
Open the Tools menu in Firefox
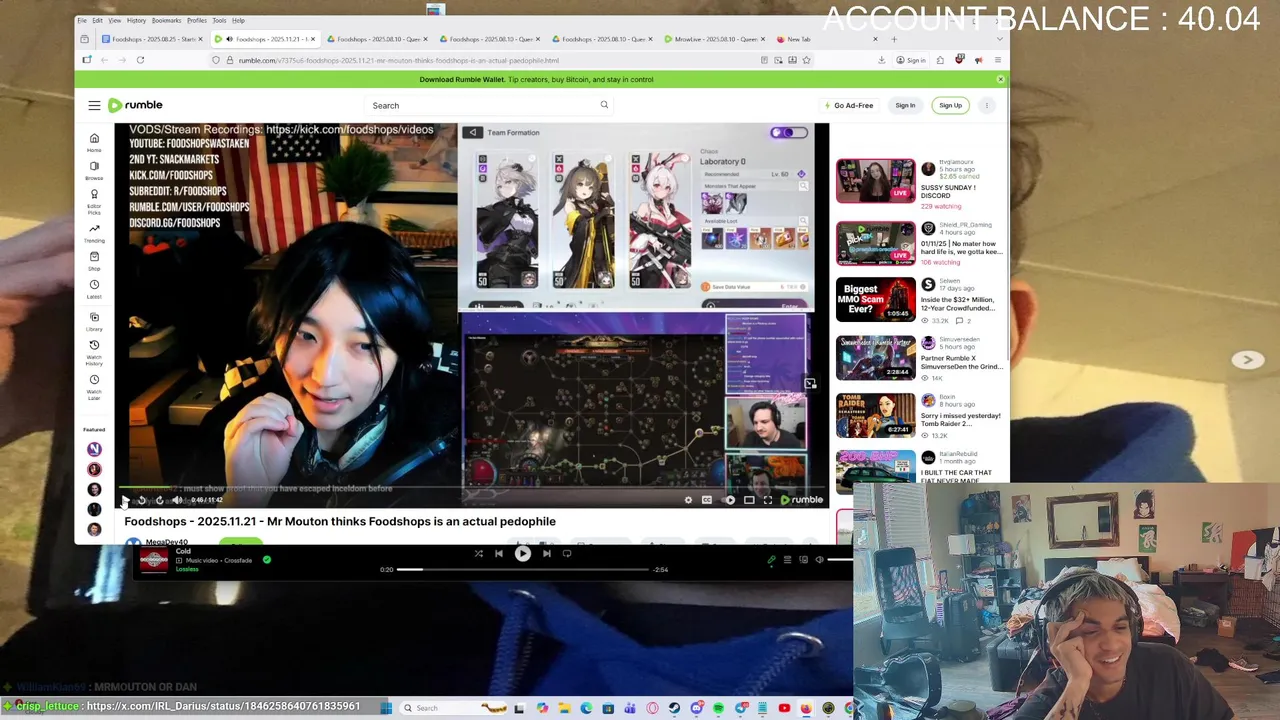click(x=219, y=20)
